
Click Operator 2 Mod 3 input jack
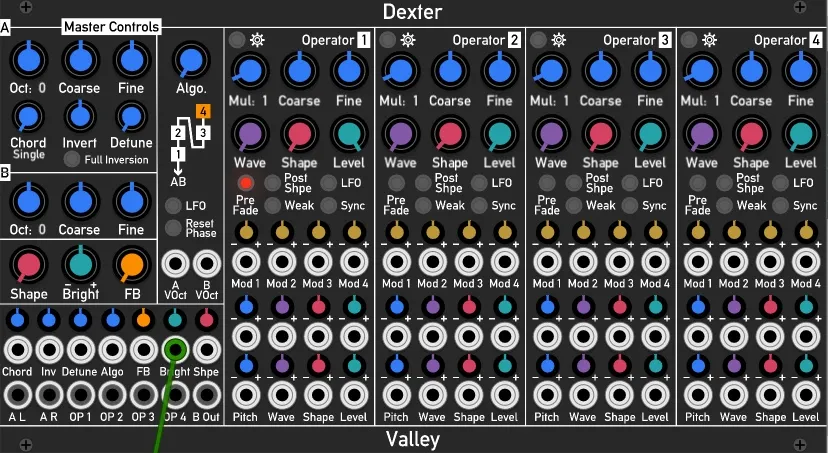tap(468, 262)
